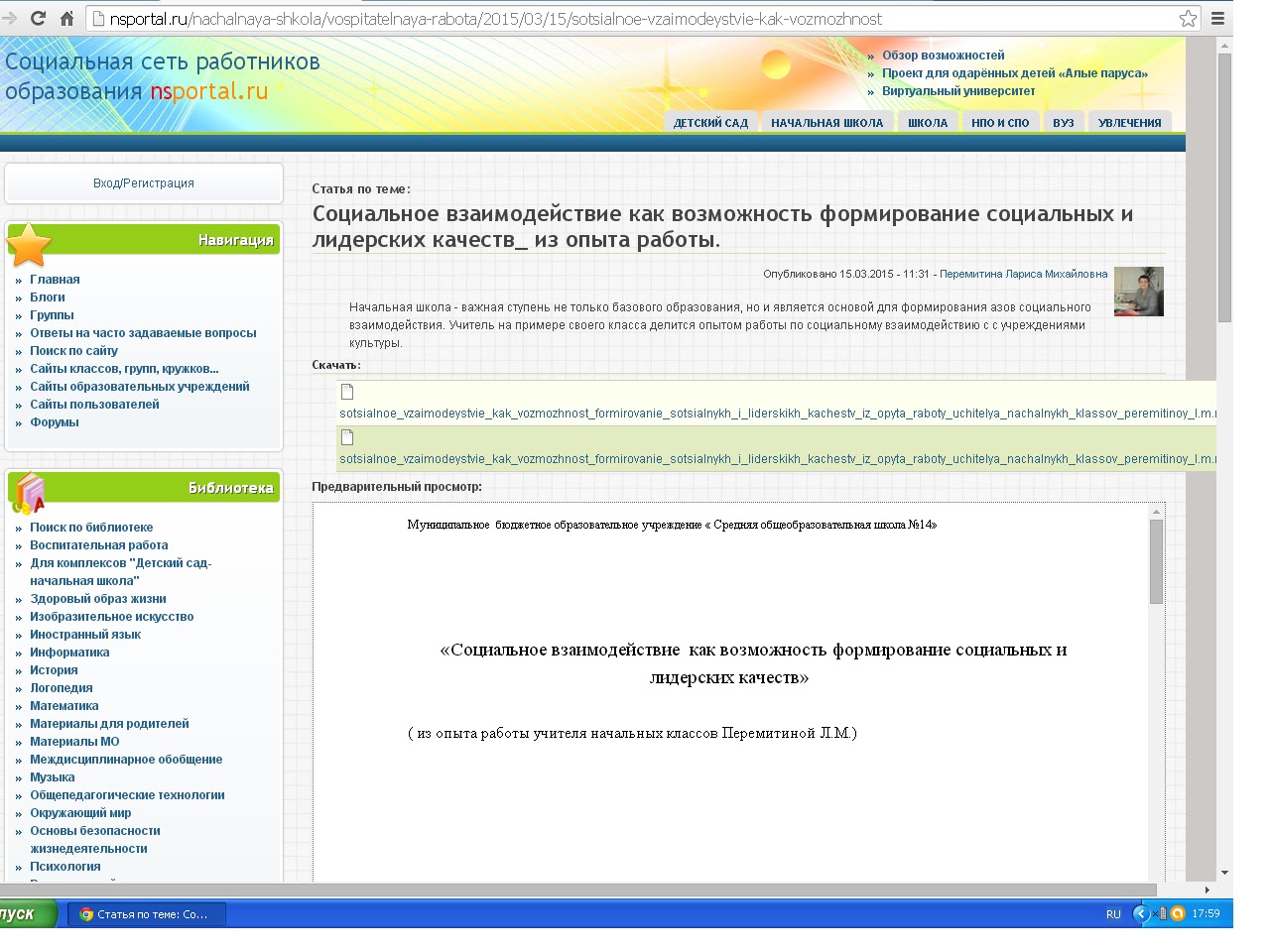Open Здоровый образ жизни section
1270x952 pixels.
coord(98,599)
